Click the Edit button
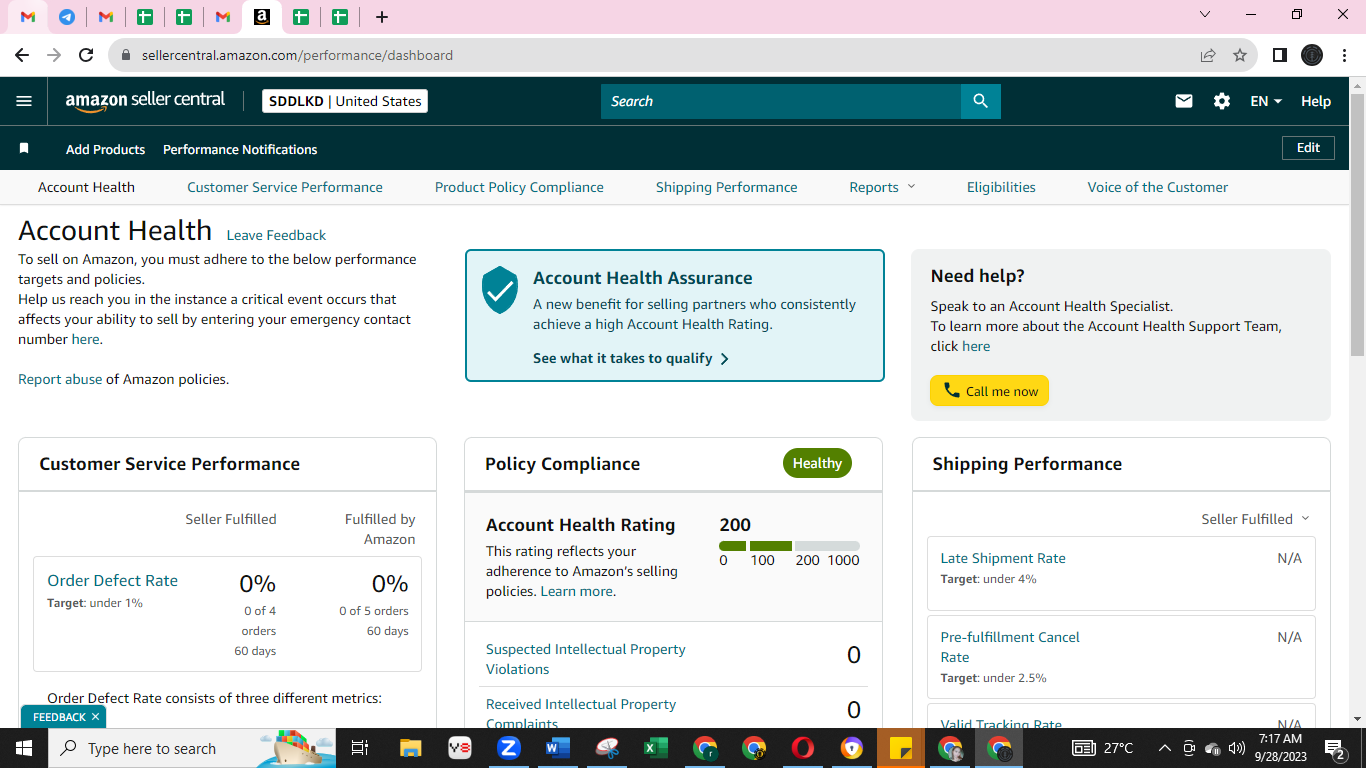Viewport: 1366px width, 768px height. coord(1308,148)
